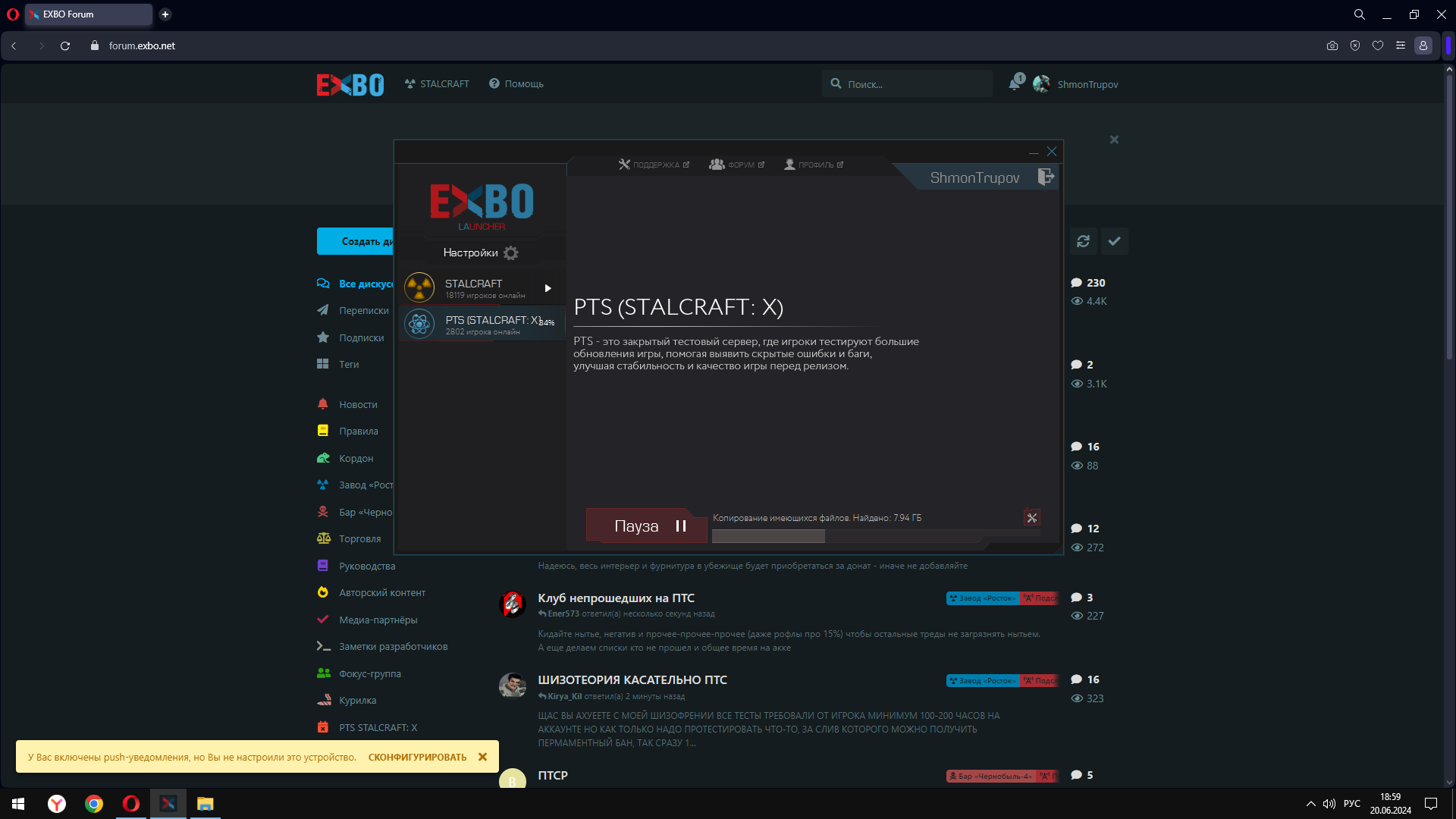Open ШИЗОТЕОРИЯ КАСАТЕЛЬНО ПТС thread
Viewport: 1456px width, 819px height.
click(632, 679)
